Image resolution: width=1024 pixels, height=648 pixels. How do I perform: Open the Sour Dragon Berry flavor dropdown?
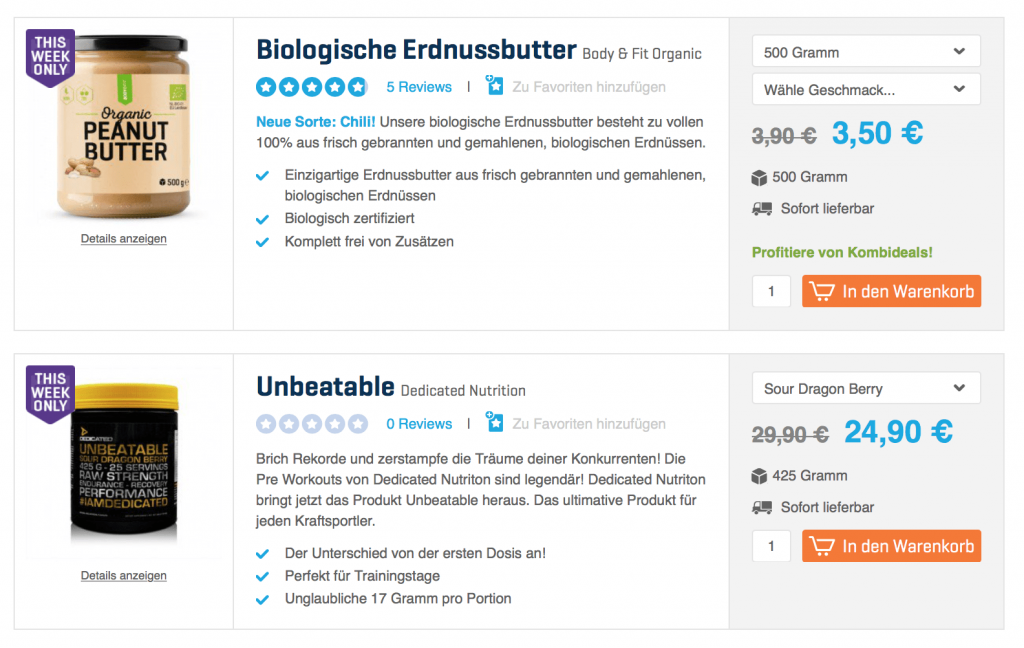point(865,389)
